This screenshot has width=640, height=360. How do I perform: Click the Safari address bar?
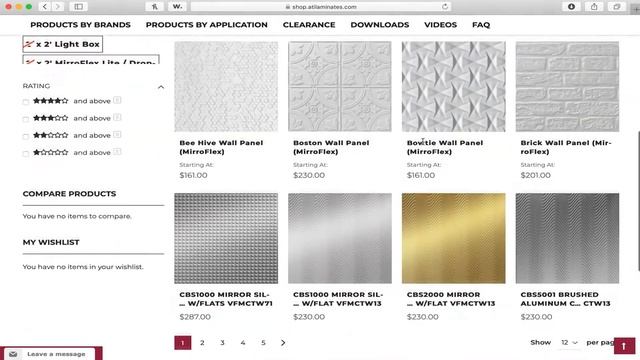(321, 7)
